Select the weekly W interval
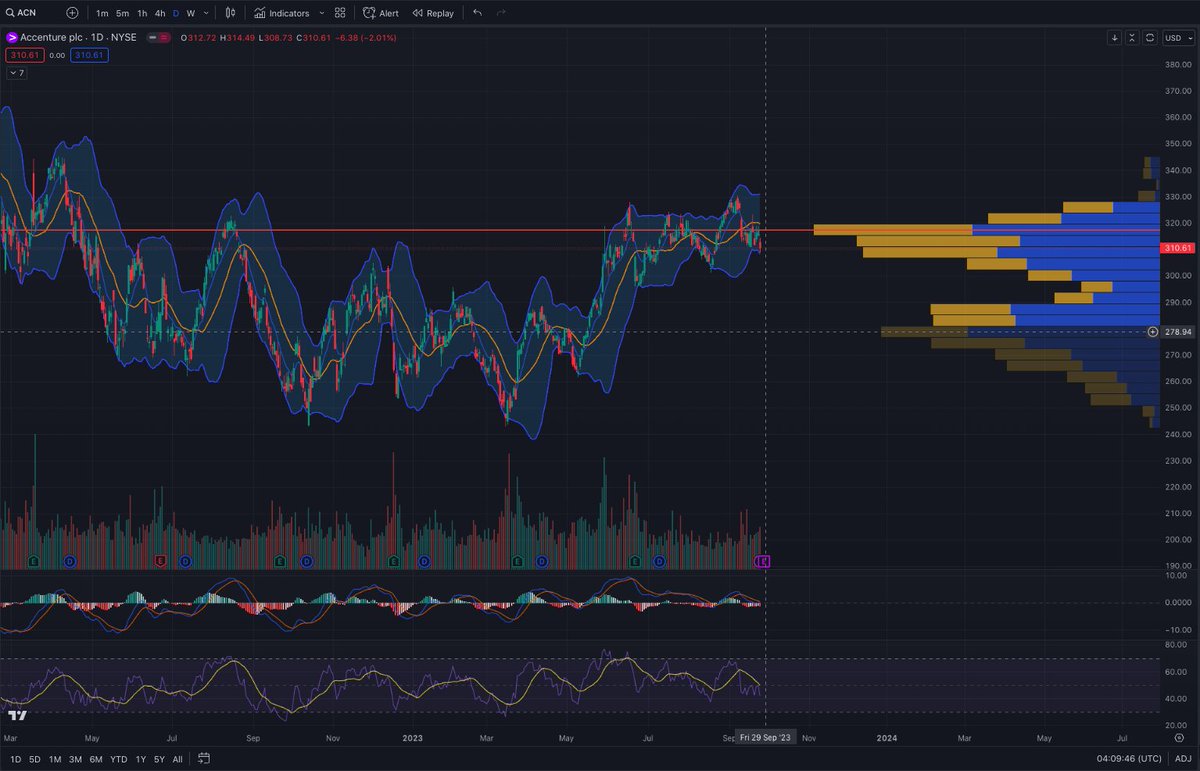Screen dimensions: 1200x771 tap(190, 13)
